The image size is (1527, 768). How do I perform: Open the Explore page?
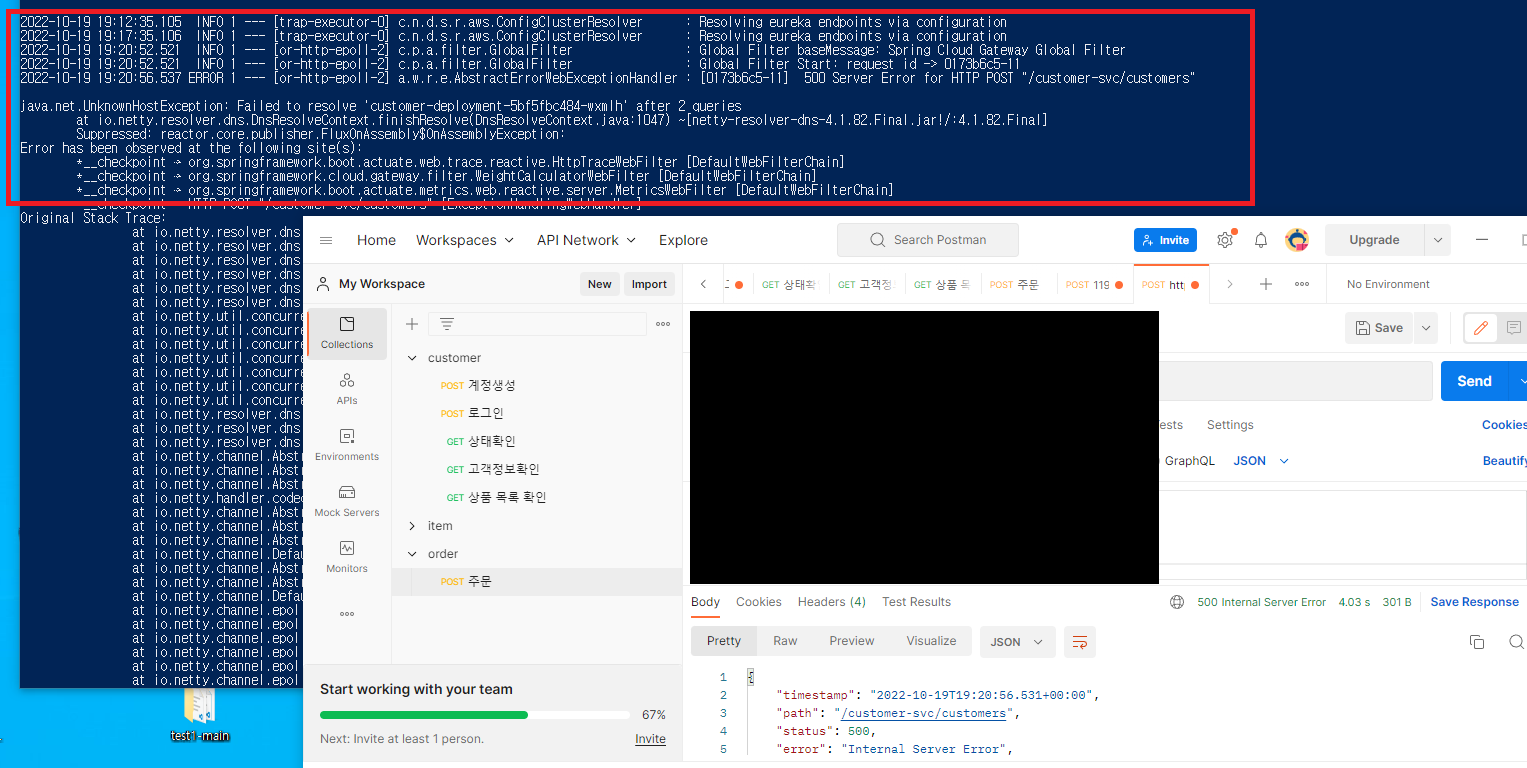pos(683,240)
